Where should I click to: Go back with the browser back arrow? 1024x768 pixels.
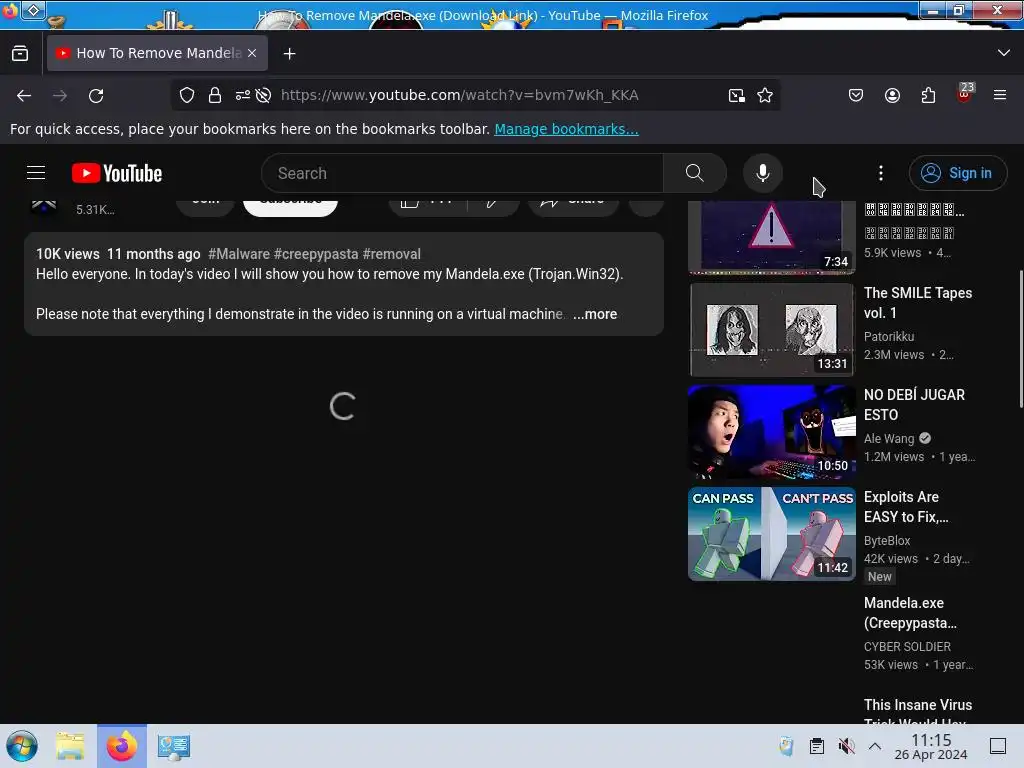tap(24, 96)
